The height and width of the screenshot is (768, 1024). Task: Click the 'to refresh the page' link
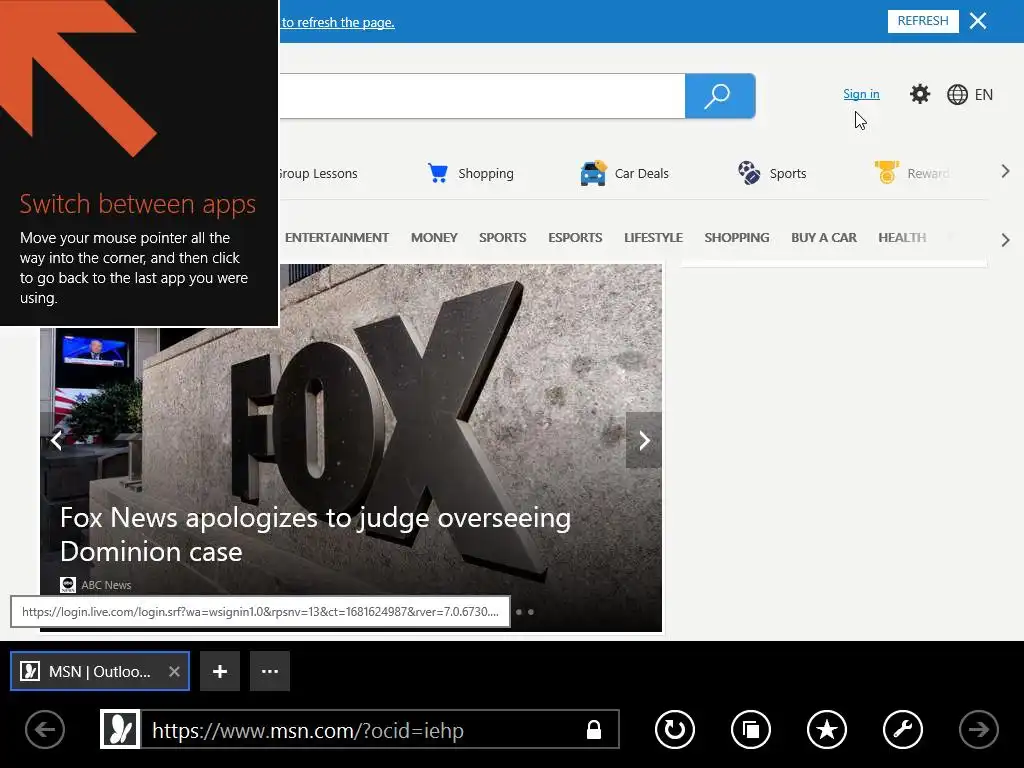click(x=338, y=22)
